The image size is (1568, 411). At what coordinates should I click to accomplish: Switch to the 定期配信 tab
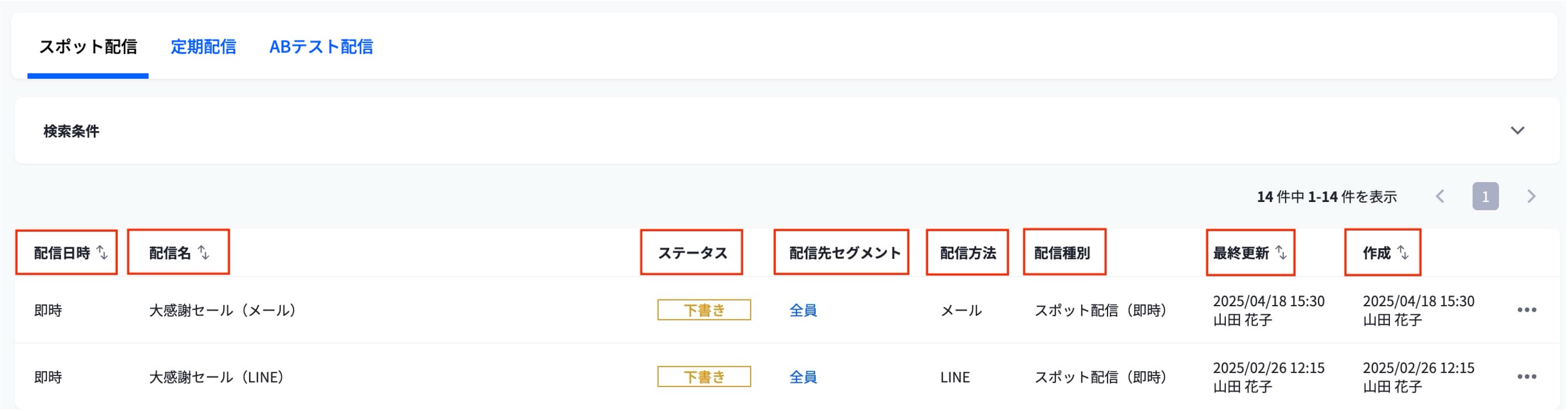[x=203, y=47]
